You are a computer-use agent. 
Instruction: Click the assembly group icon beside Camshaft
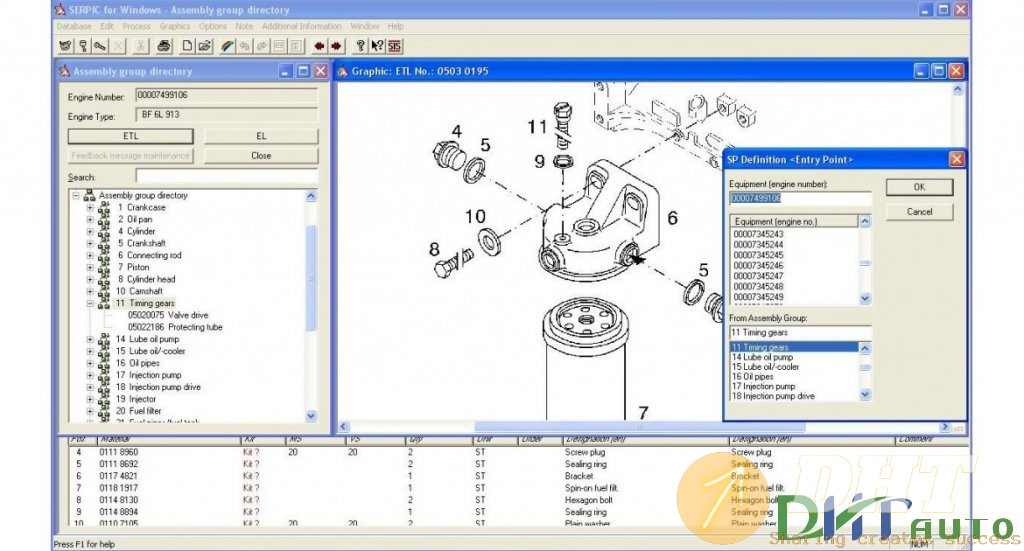coord(104,291)
